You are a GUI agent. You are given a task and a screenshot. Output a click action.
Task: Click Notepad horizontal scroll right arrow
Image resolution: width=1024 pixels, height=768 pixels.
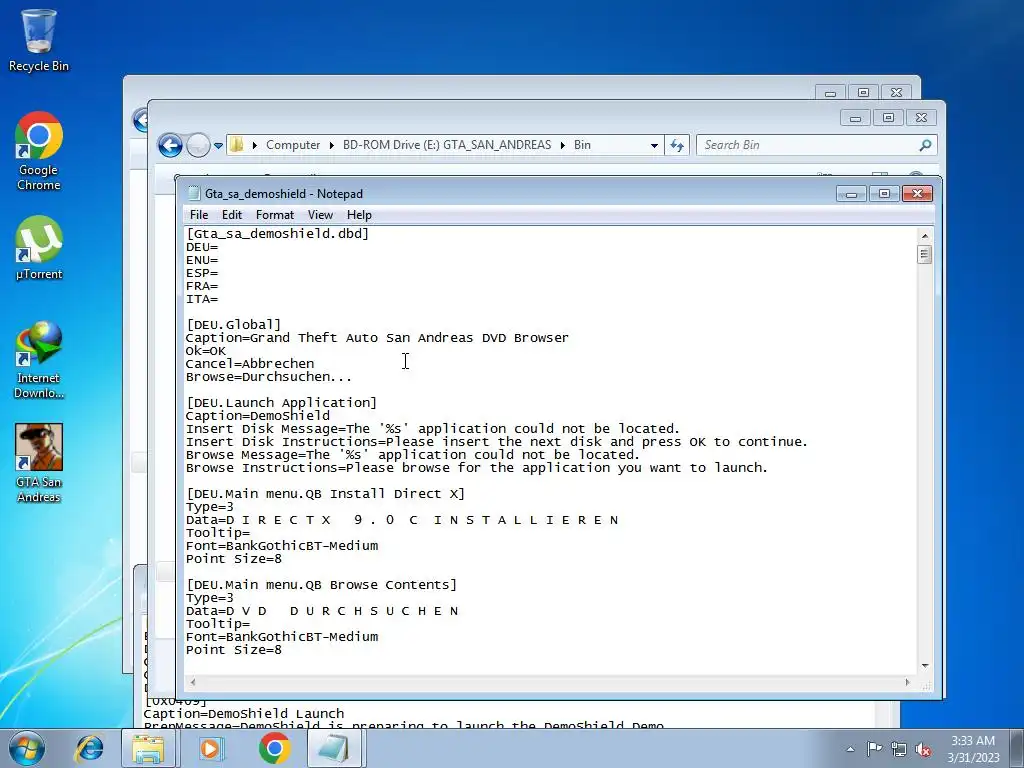point(907,682)
